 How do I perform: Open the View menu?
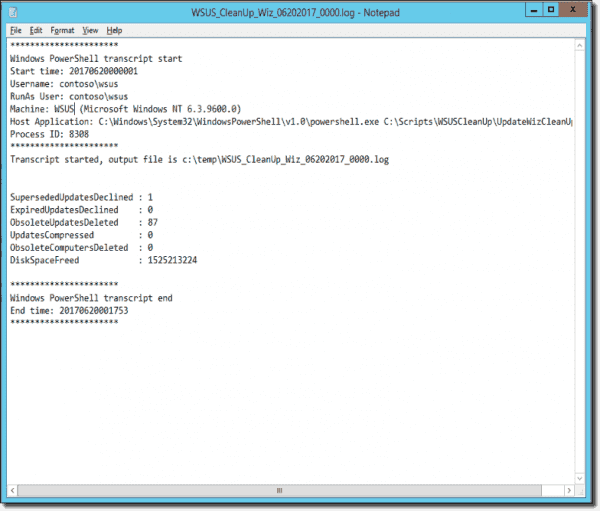(x=90, y=30)
